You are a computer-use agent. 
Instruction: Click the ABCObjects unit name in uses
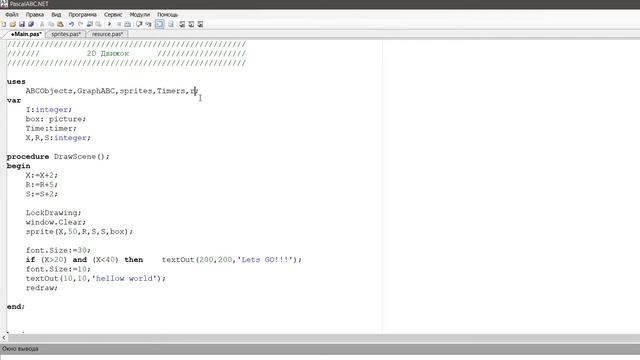click(49, 91)
